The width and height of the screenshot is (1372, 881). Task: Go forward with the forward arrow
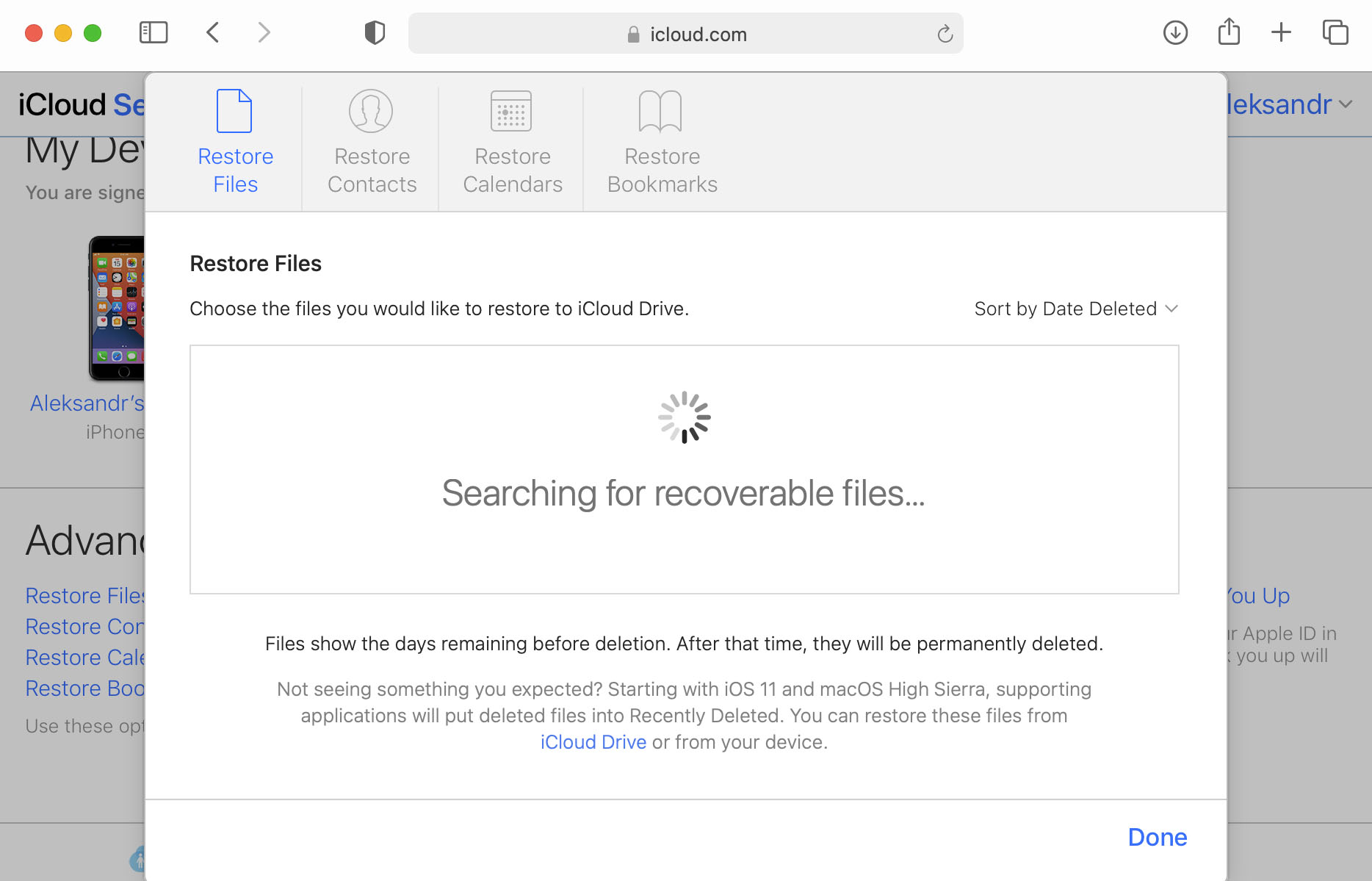pyautogui.click(x=264, y=32)
